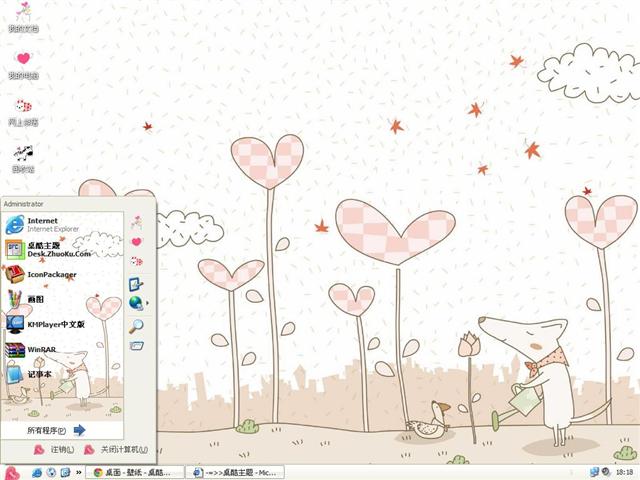Click the network tray icon
640x480 pixels.
pyautogui.click(x=595, y=473)
